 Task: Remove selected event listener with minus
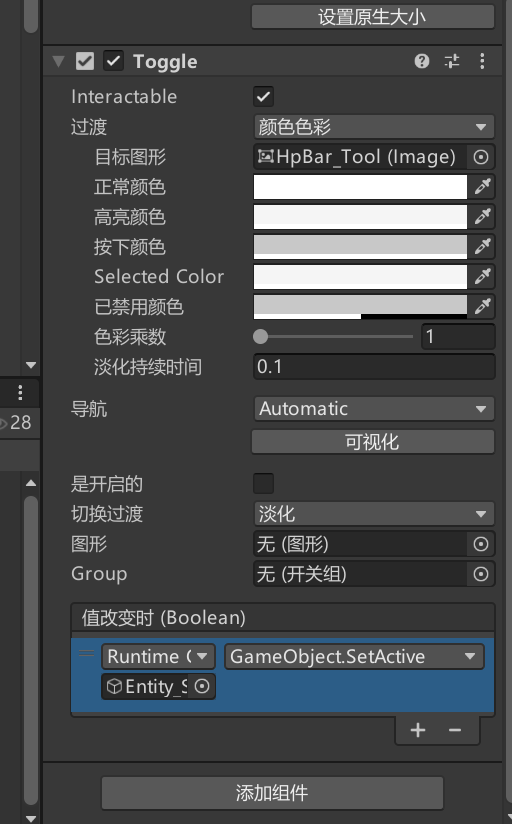pyautogui.click(x=455, y=730)
